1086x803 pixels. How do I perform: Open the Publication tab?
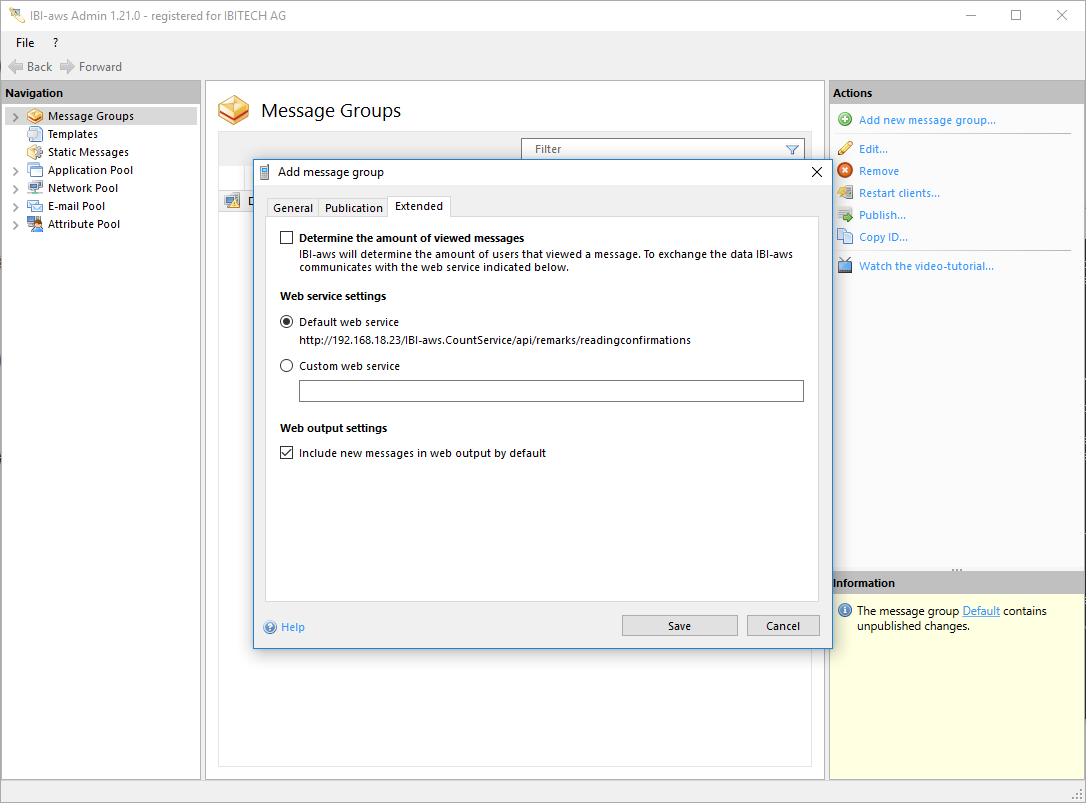[354, 208]
